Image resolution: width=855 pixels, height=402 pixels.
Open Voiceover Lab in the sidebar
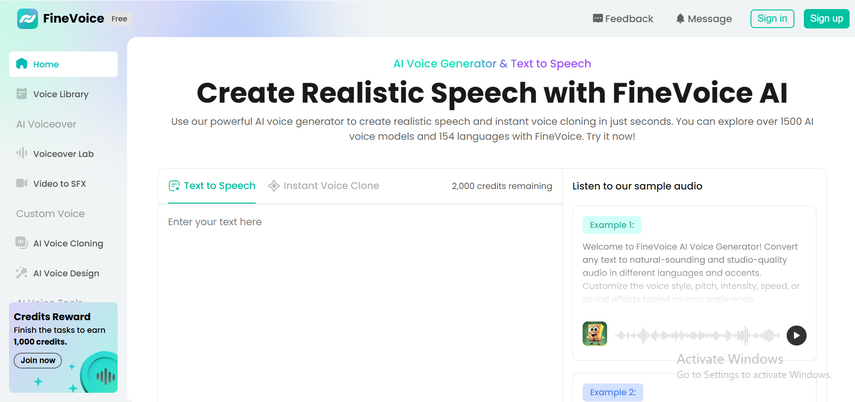pyautogui.click(x=63, y=154)
